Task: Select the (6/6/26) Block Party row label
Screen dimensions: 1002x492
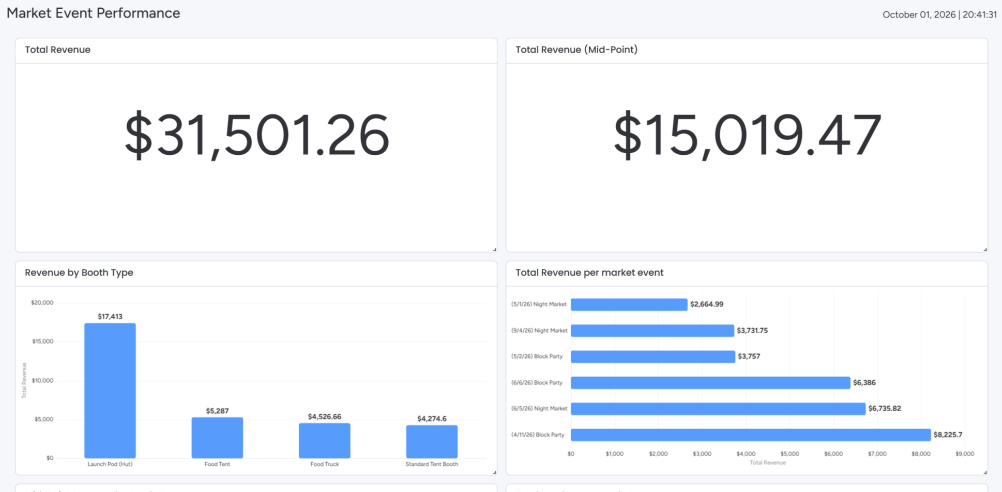Action: [537, 383]
